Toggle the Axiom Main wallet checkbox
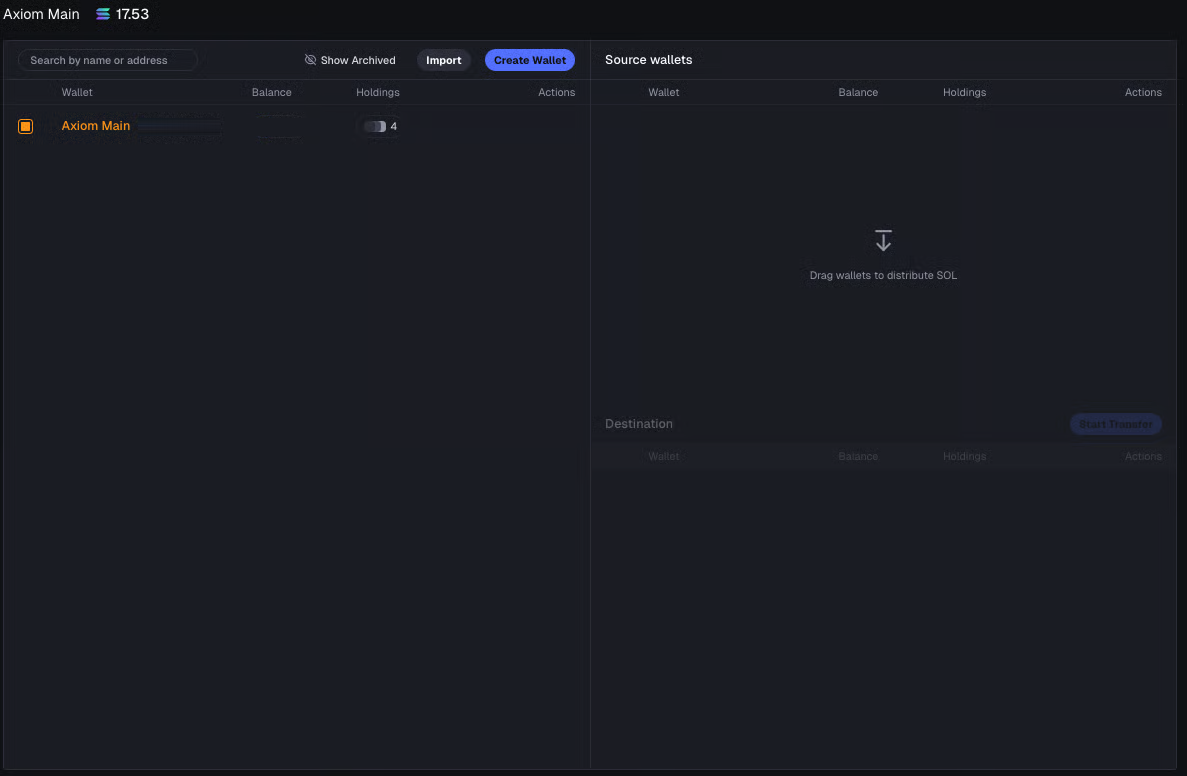The height and width of the screenshot is (776, 1187). [x=26, y=126]
